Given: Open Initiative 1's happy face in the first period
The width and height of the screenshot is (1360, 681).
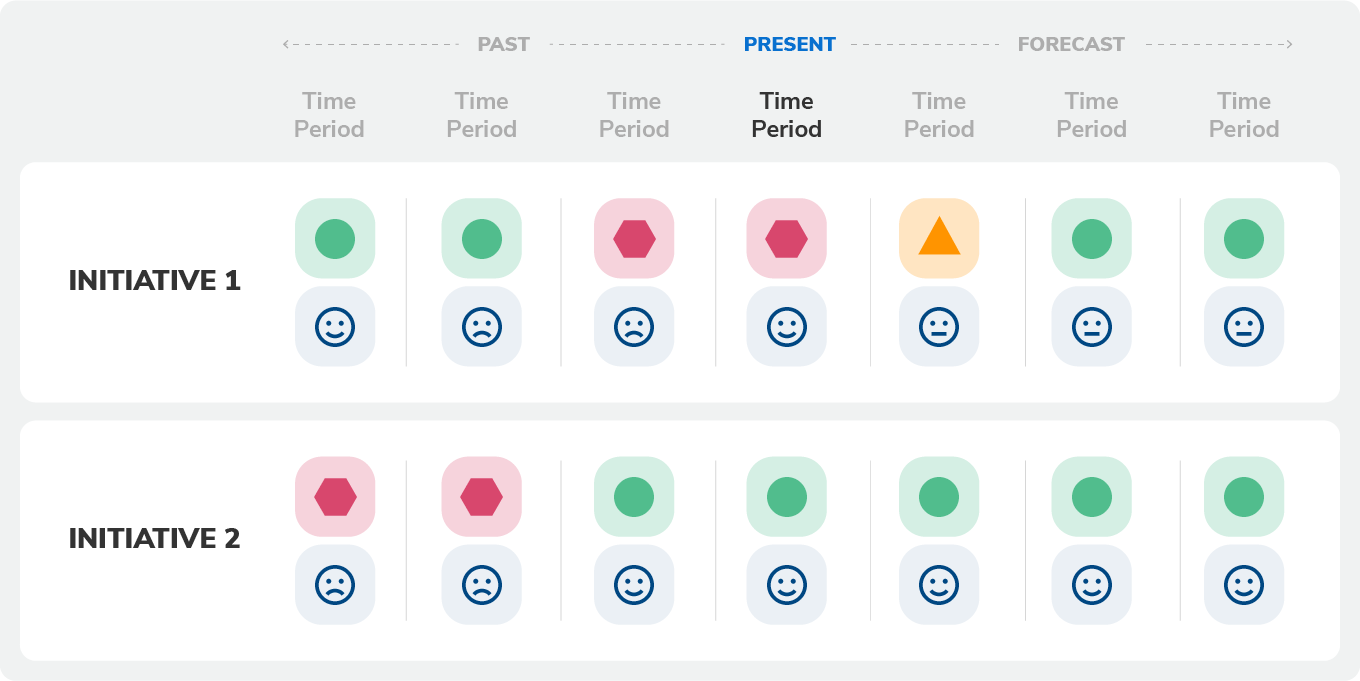Looking at the screenshot, I should click(335, 326).
